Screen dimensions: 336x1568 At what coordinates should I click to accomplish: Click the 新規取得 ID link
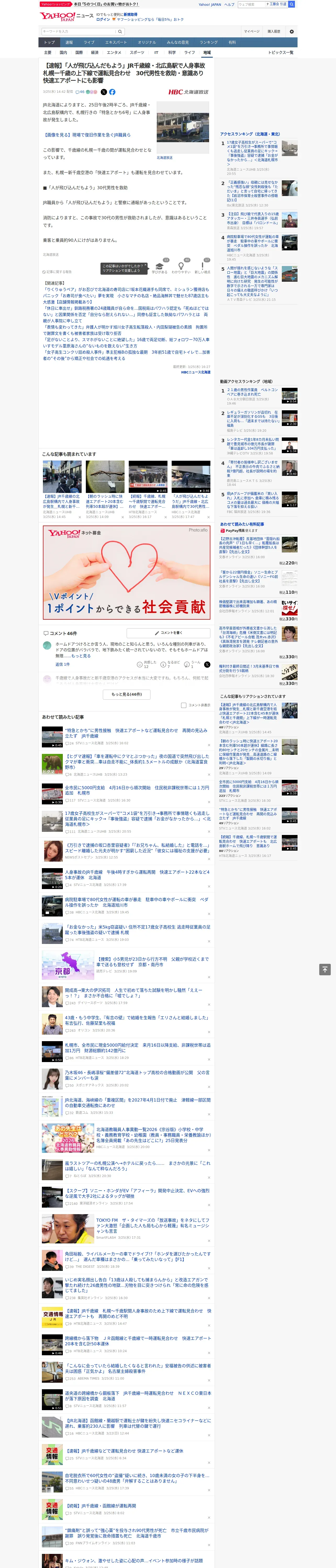click(x=131, y=14)
